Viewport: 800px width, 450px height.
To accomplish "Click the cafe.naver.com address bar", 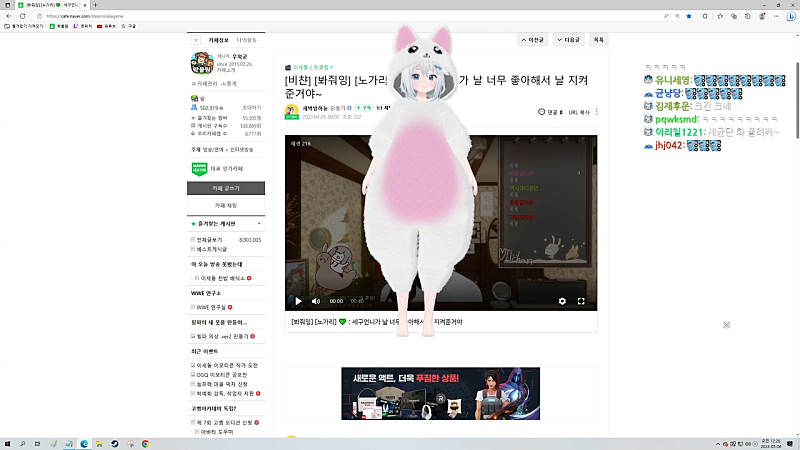I will coord(347,16).
